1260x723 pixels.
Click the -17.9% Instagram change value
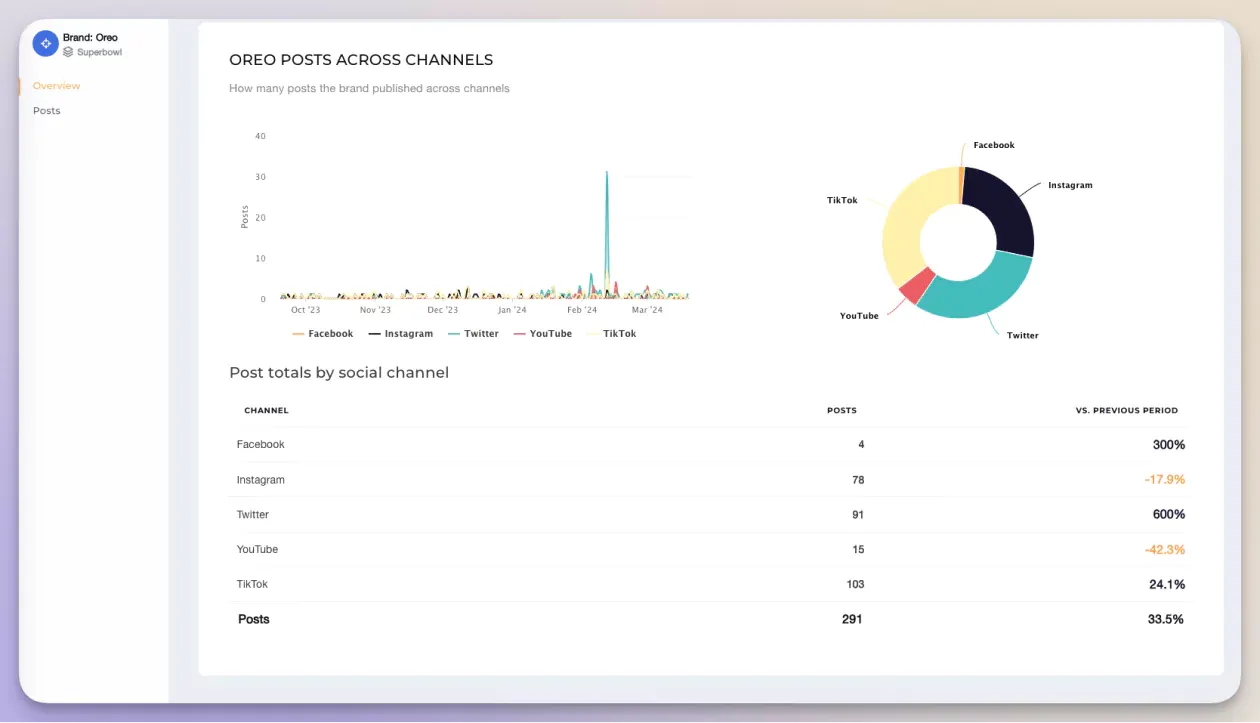click(x=1165, y=480)
